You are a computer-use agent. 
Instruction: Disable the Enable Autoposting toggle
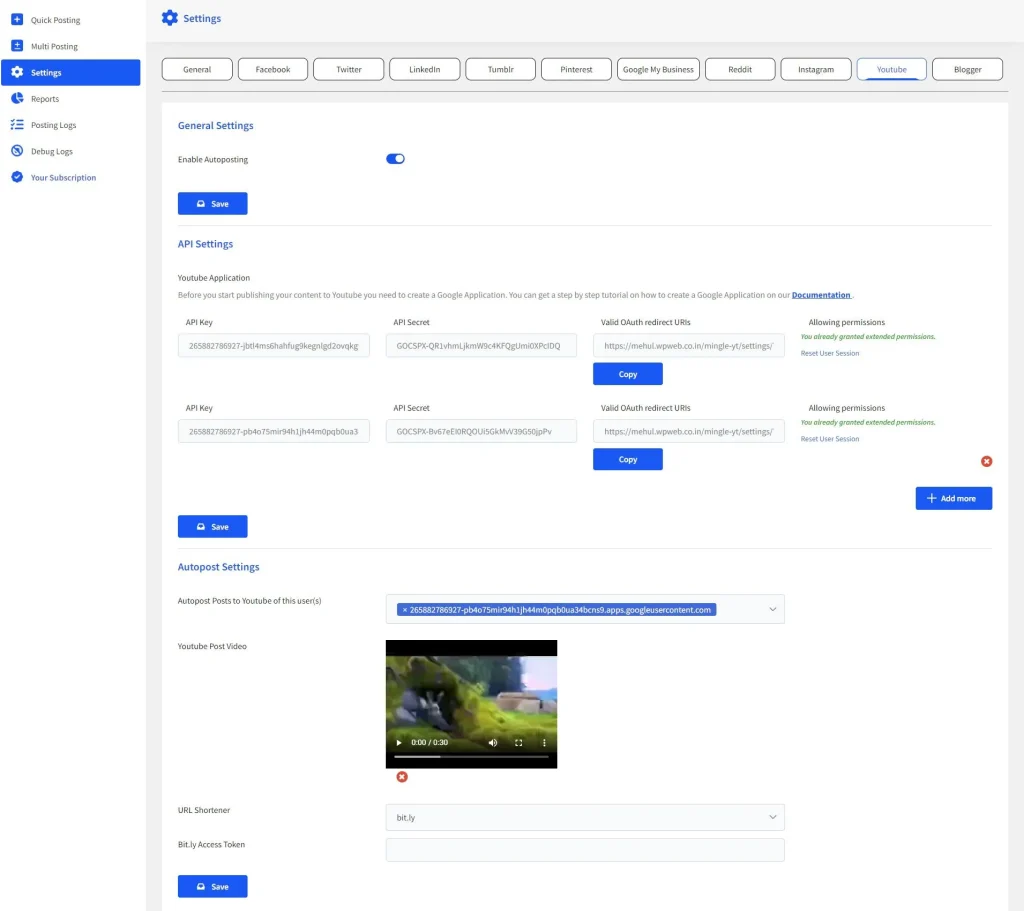point(395,159)
